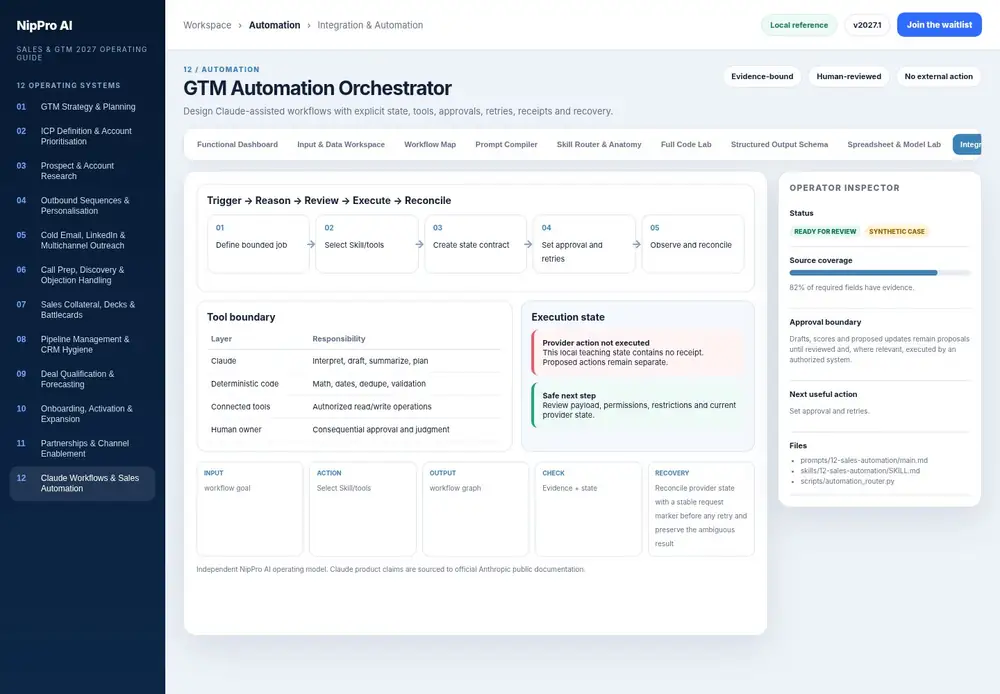The height and width of the screenshot is (694, 1000).
Task: Click Join the waitlist button
Action: coord(939,25)
